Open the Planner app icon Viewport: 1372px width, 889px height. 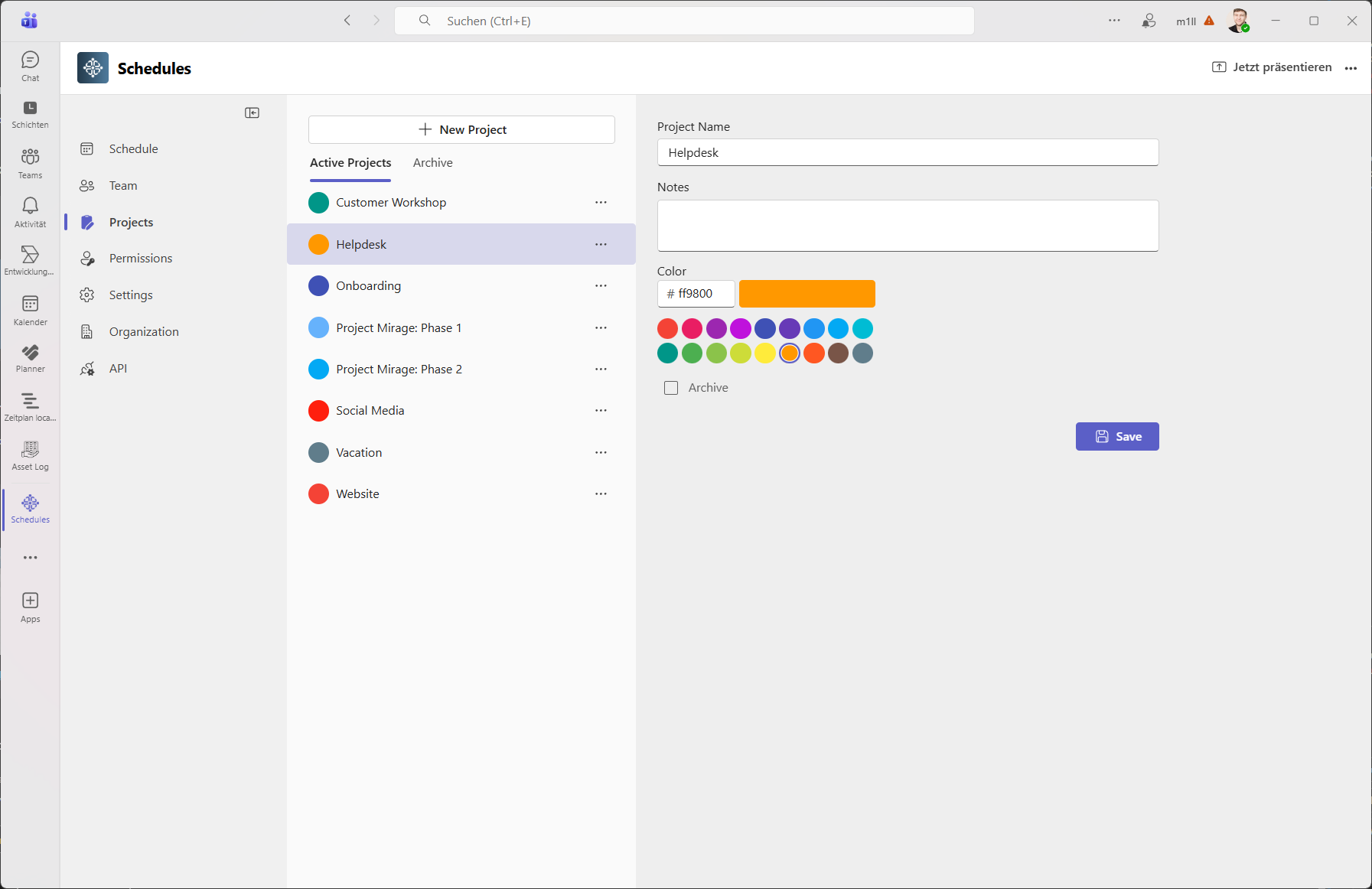click(x=30, y=358)
